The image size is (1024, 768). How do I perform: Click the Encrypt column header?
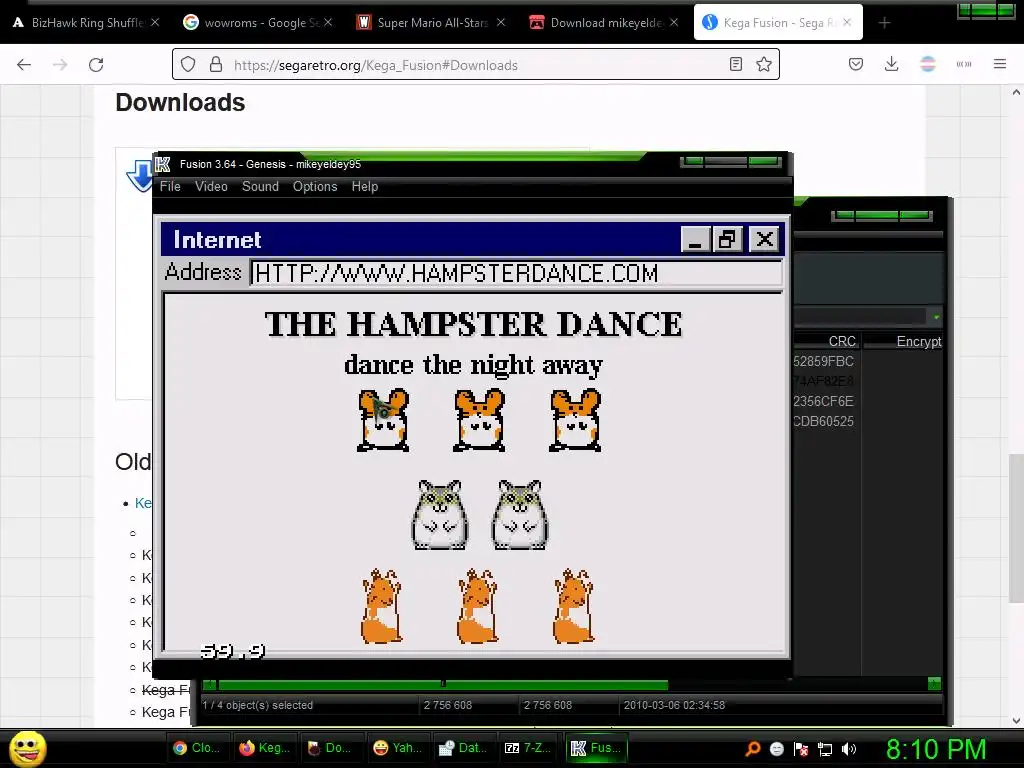click(919, 342)
